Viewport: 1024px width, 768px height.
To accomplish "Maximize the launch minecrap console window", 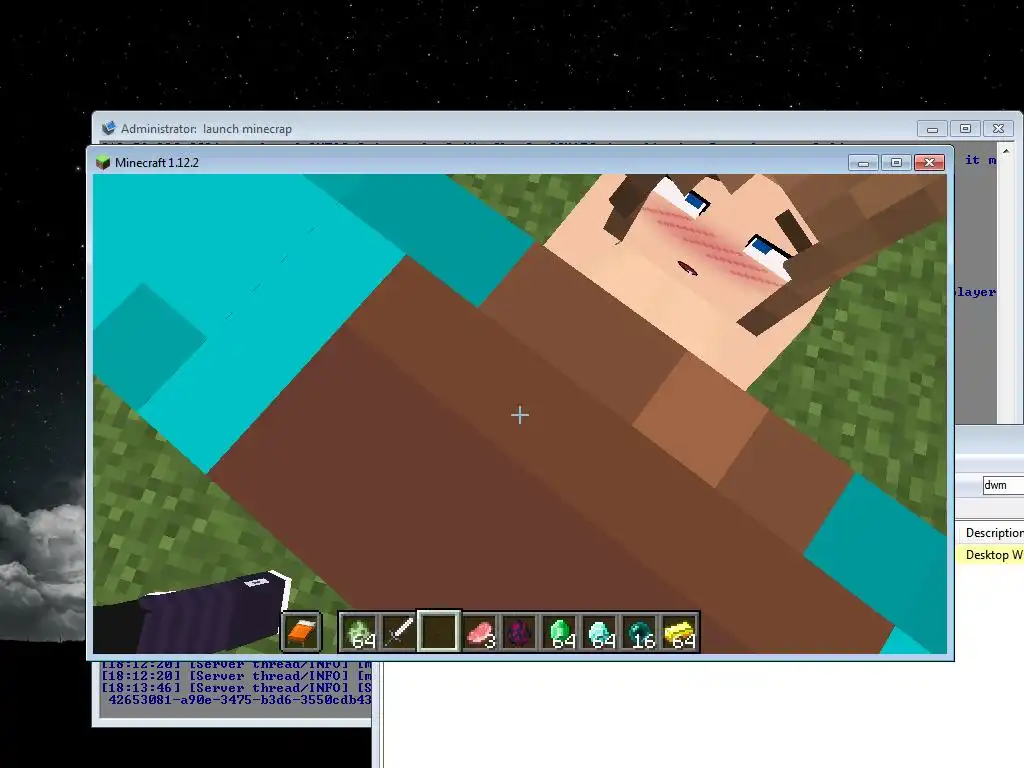I will 965,129.
